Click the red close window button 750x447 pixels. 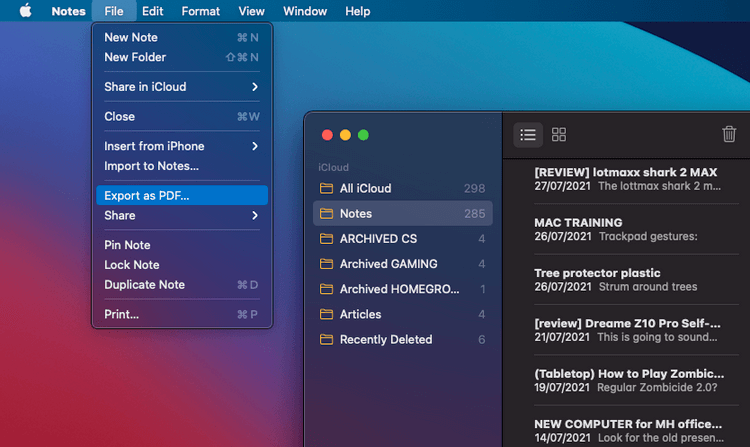click(327, 135)
